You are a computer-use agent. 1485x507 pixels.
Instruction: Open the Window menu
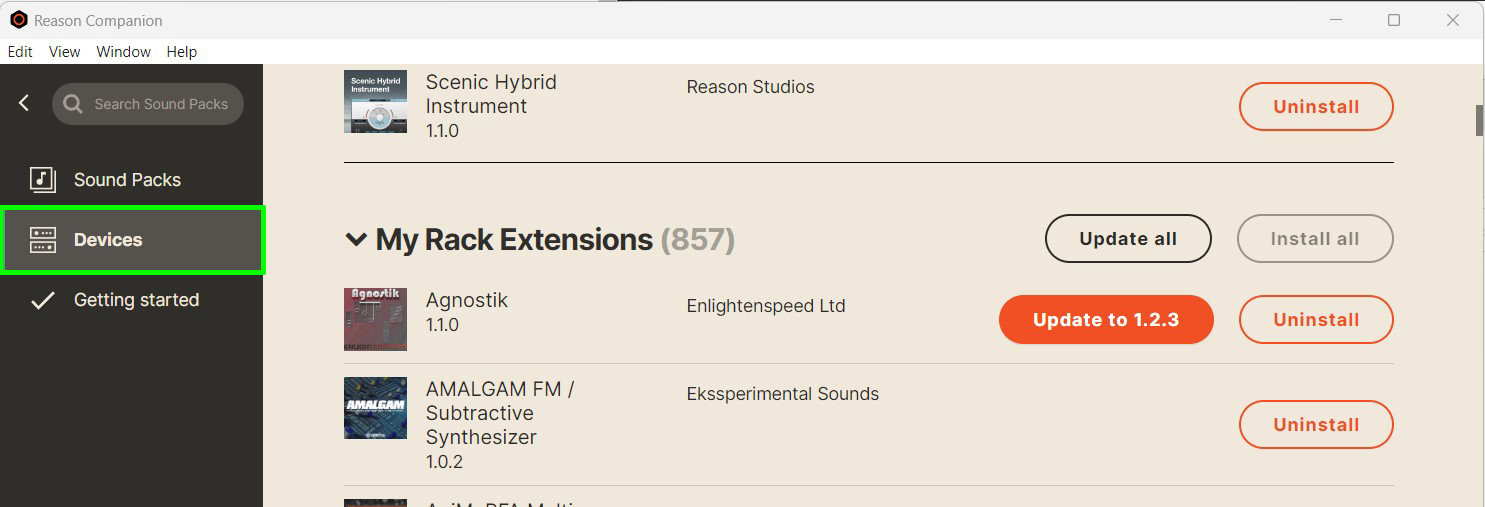coord(124,52)
